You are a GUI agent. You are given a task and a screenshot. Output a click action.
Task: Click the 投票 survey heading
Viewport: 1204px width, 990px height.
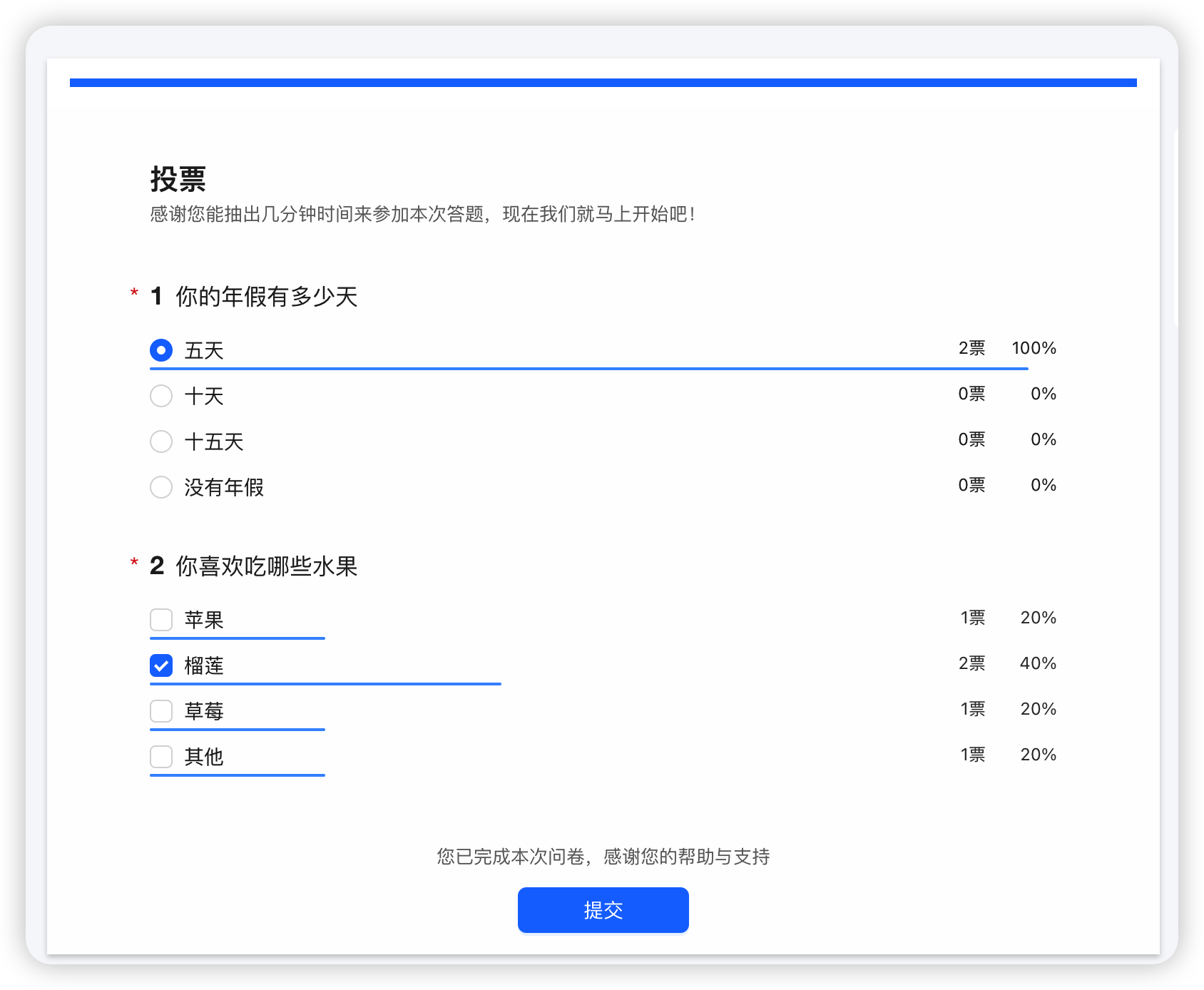pyautogui.click(x=178, y=179)
